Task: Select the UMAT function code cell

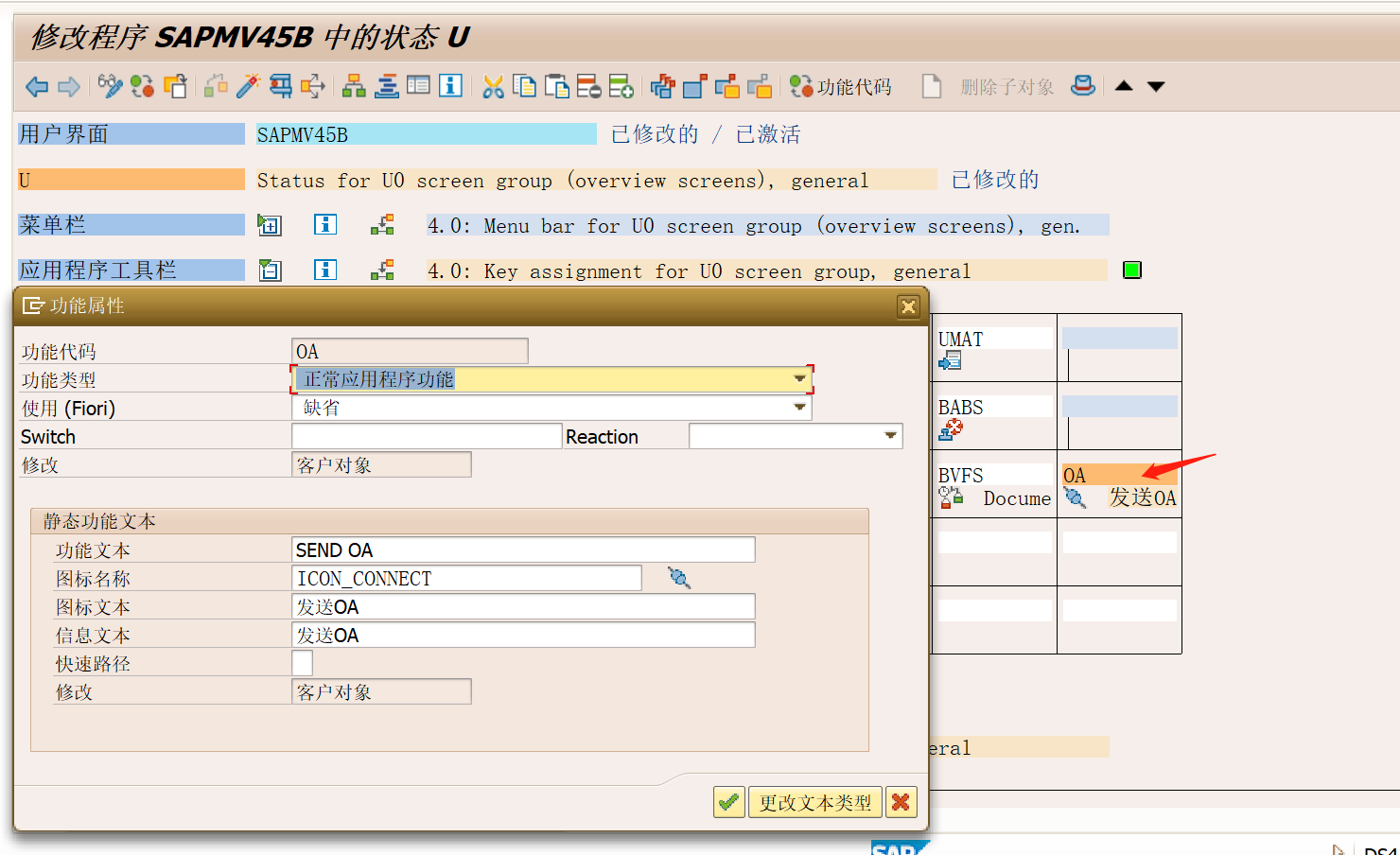Action: (994, 339)
